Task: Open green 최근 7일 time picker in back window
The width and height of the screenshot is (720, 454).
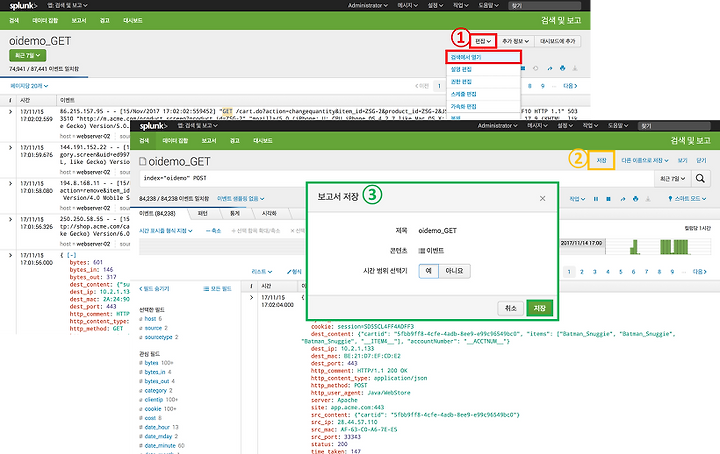Action: pos(28,56)
